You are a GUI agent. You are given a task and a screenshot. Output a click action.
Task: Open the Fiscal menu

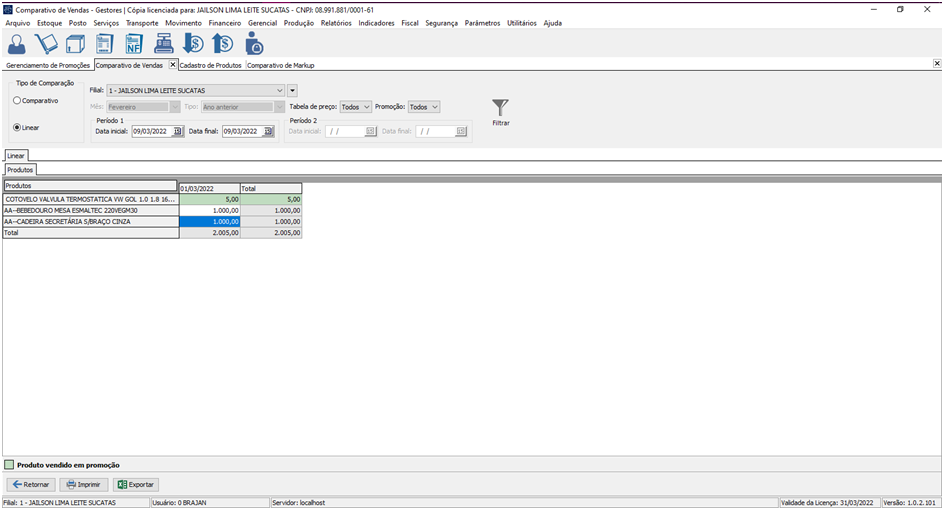[x=410, y=23]
